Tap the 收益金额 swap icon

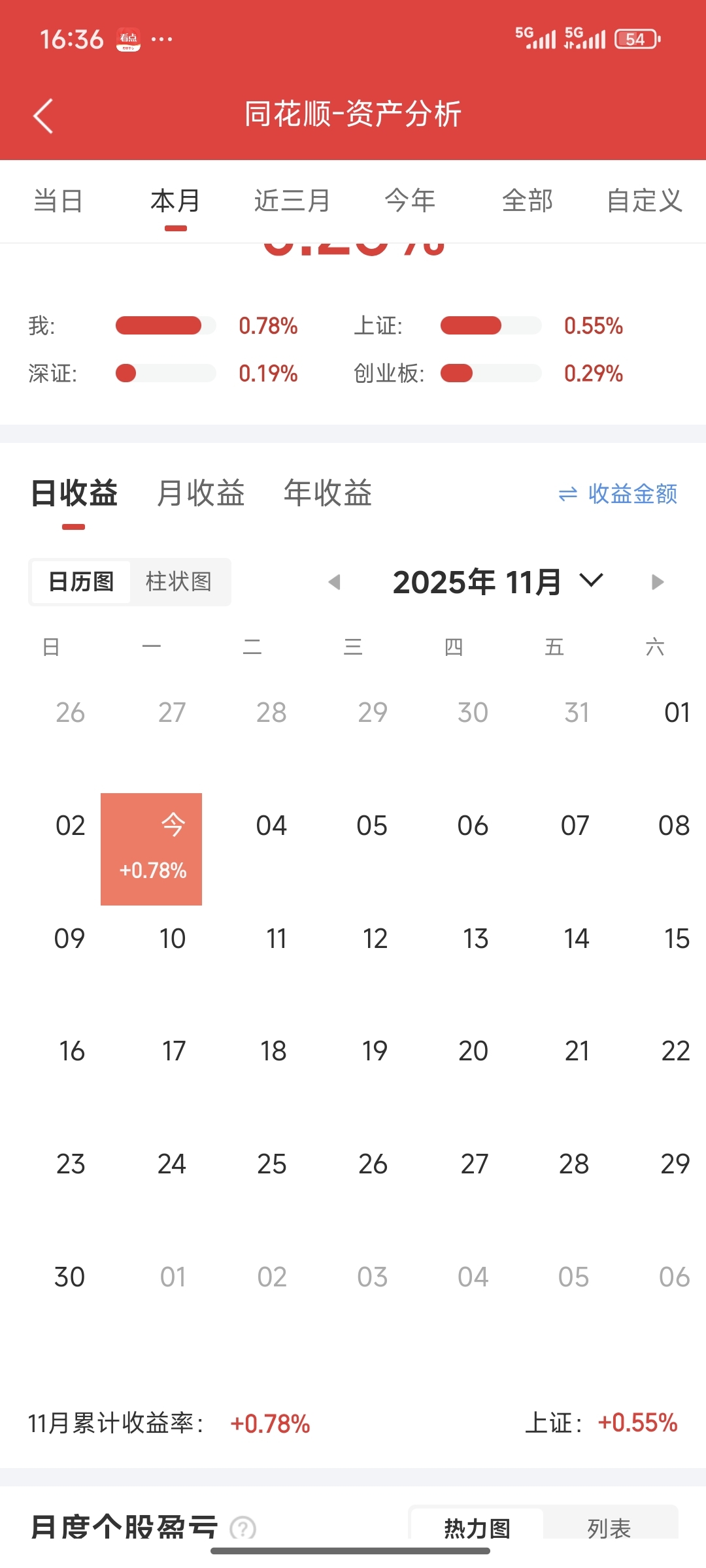tap(568, 495)
